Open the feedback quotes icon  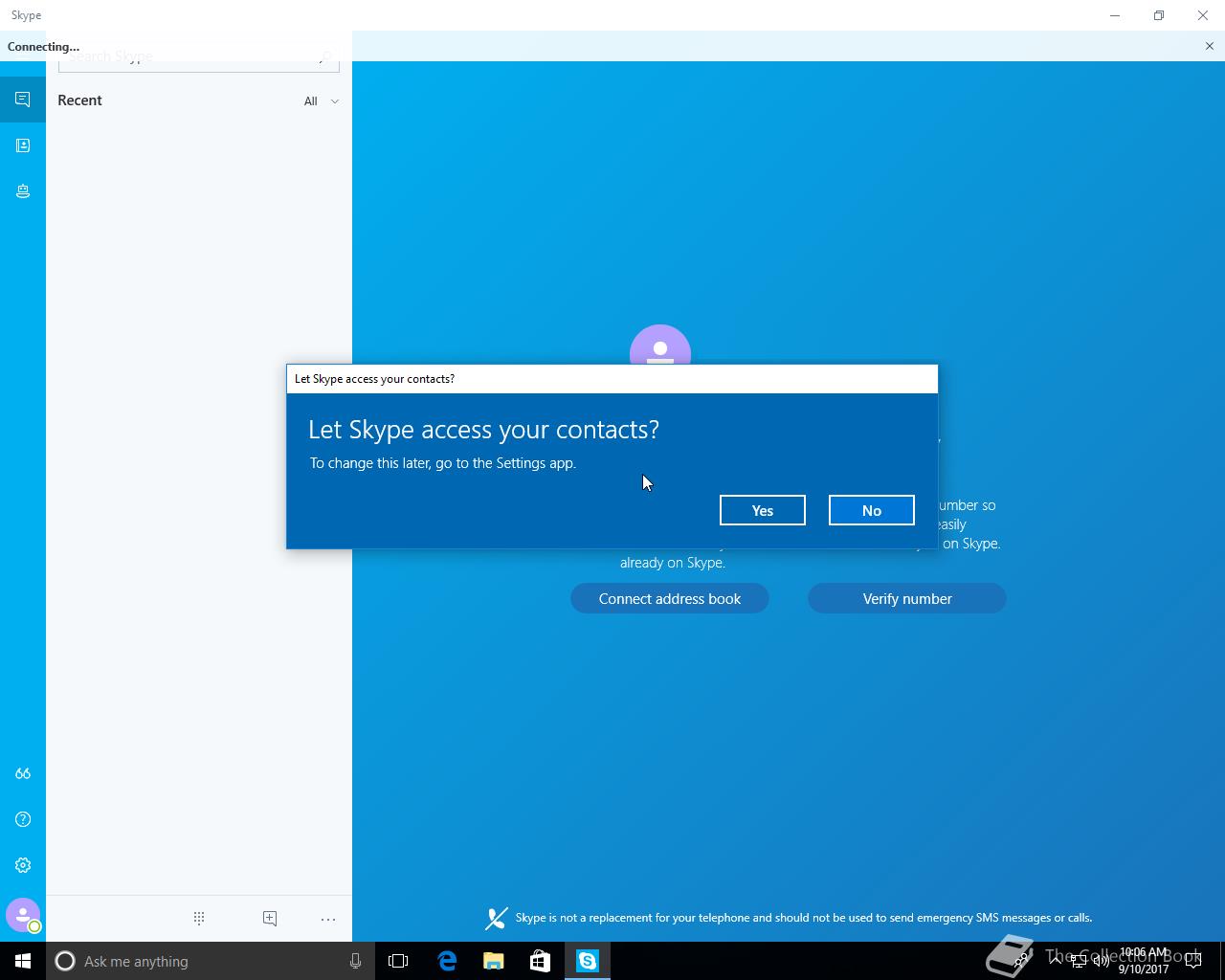click(23, 773)
